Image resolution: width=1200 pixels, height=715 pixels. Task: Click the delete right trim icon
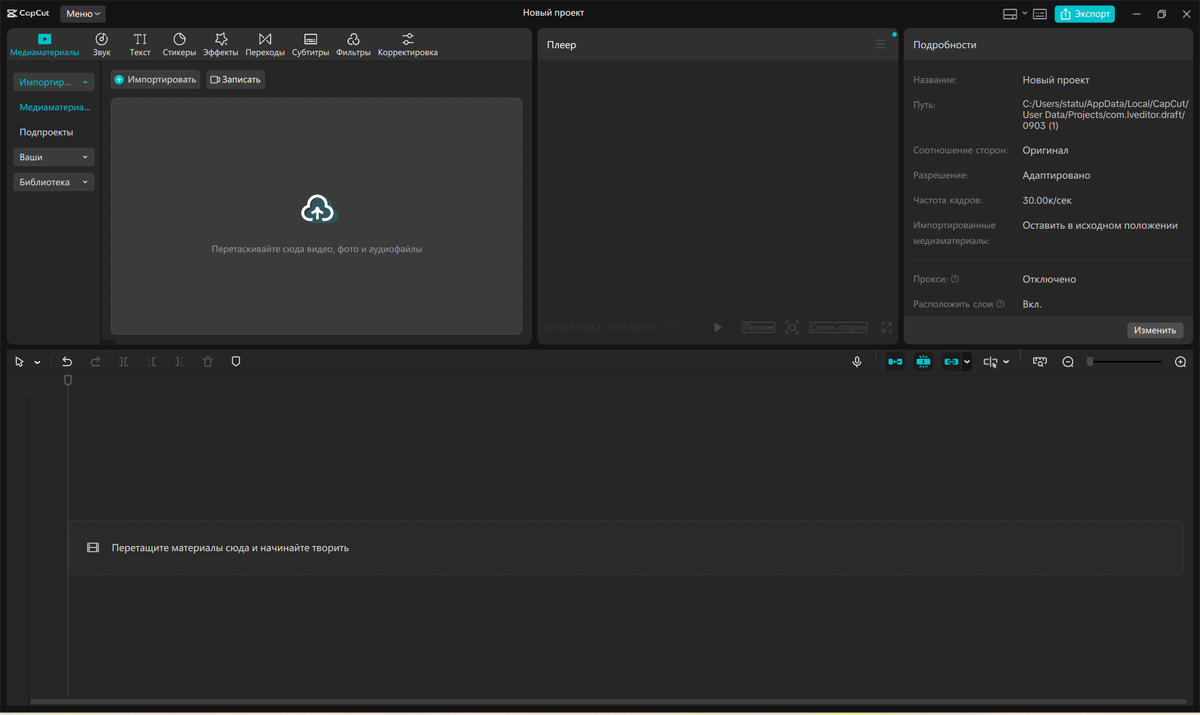click(179, 362)
